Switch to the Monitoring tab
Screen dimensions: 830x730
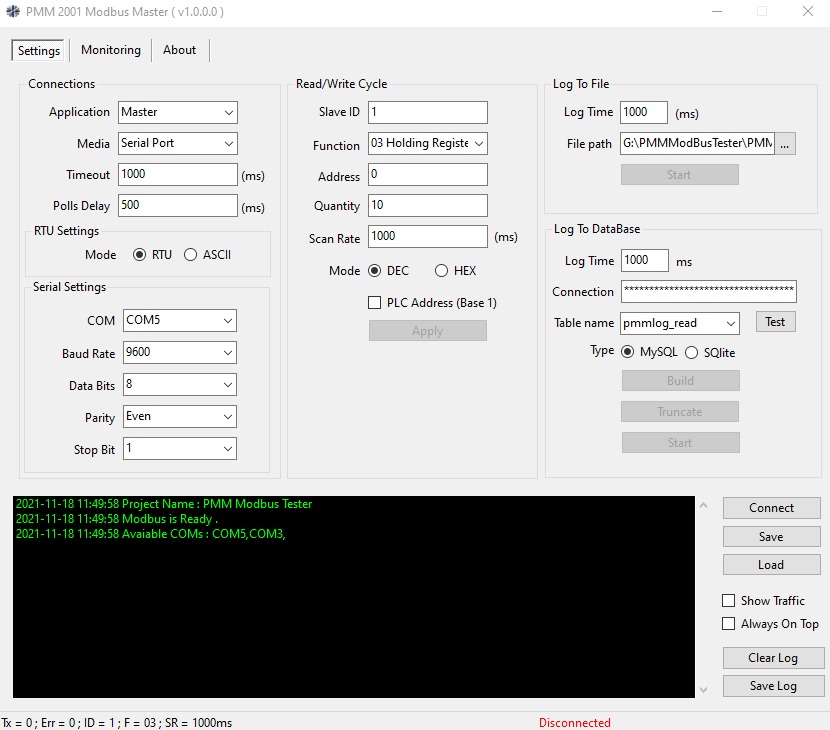tap(111, 50)
